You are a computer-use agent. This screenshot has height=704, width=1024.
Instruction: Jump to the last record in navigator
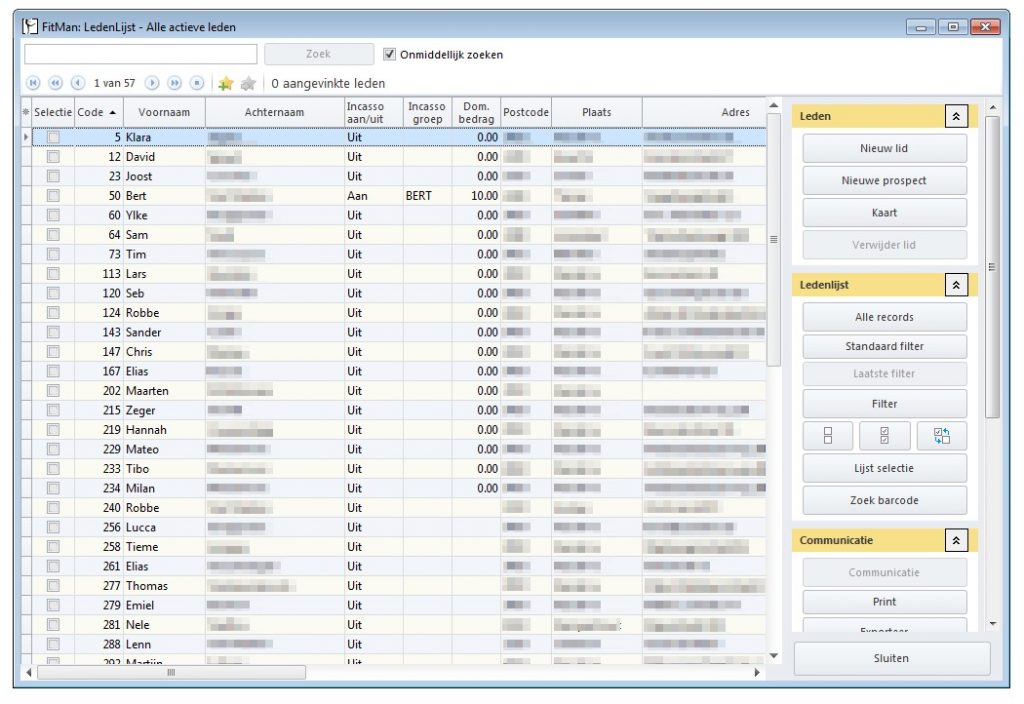coord(197,83)
